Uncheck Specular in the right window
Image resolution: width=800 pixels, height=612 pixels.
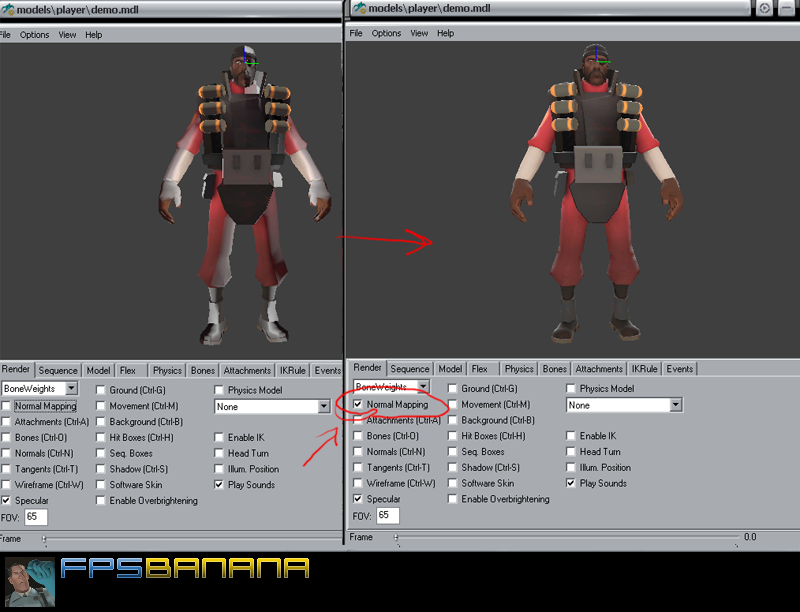(358, 499)
